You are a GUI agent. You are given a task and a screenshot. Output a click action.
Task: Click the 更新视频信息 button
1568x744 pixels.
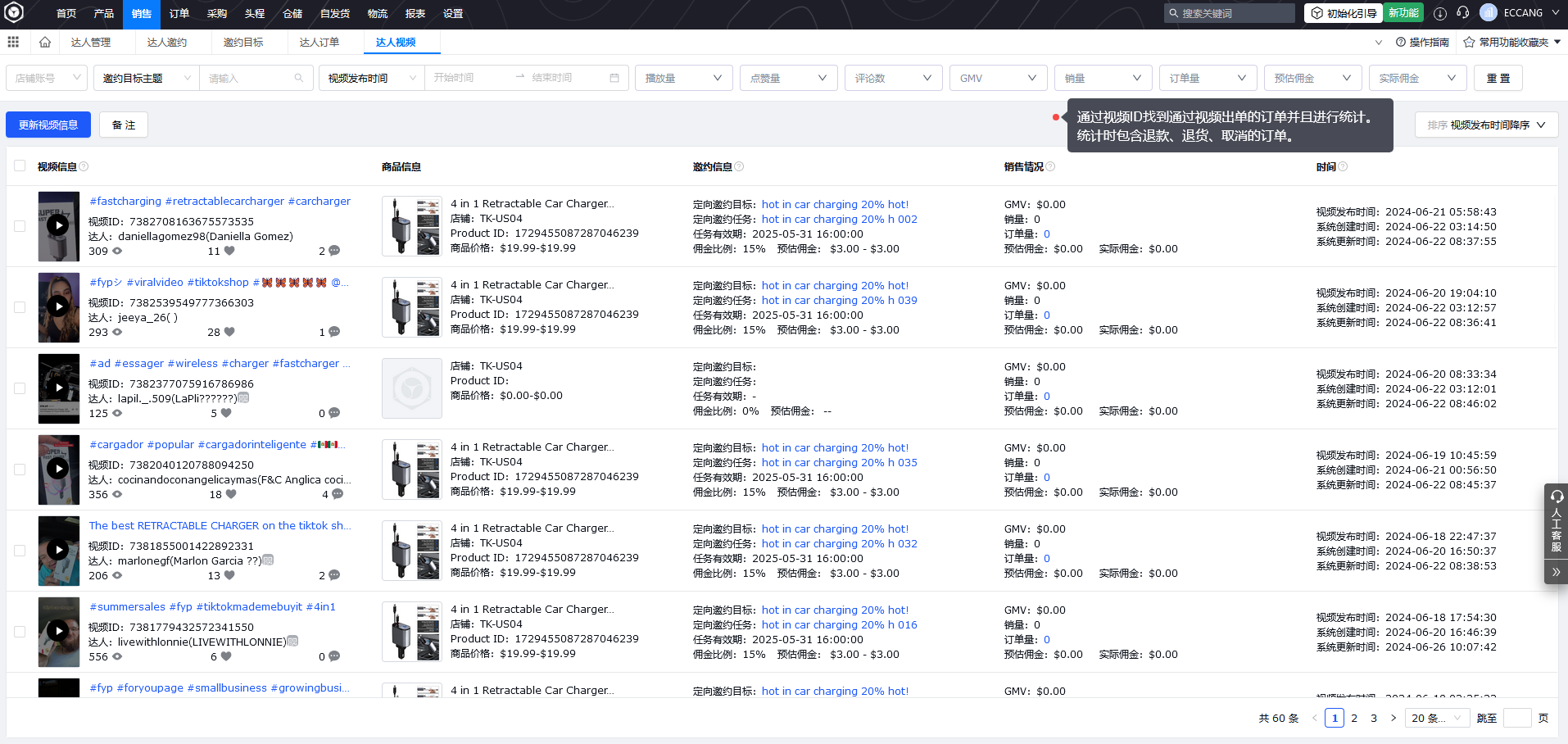coord(48,125)
